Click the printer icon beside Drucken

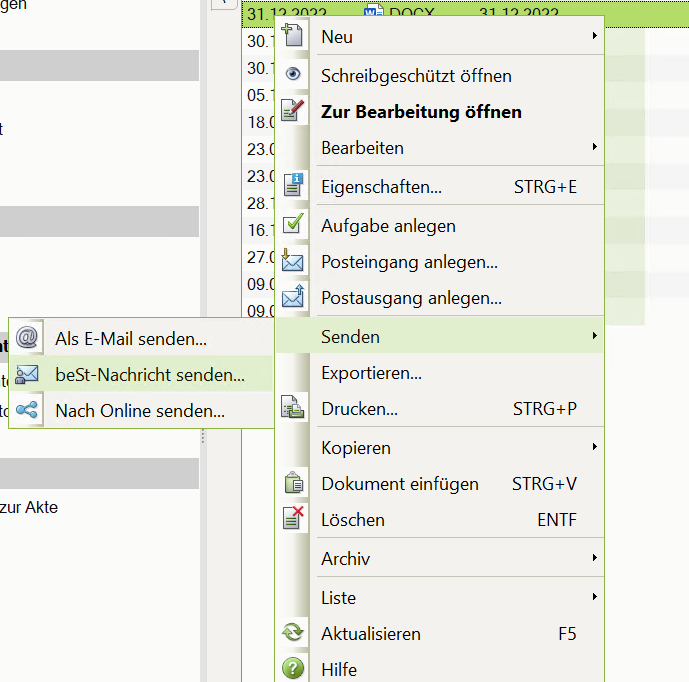[293, 407]
